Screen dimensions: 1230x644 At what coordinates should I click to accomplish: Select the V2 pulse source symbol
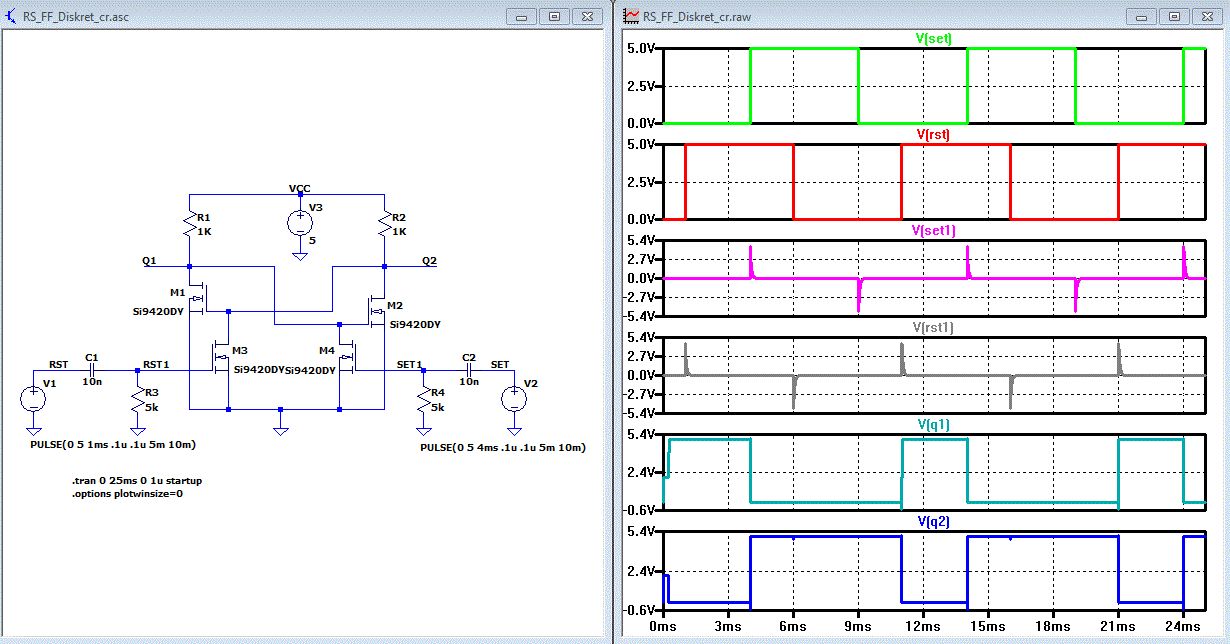click(514, 398)
